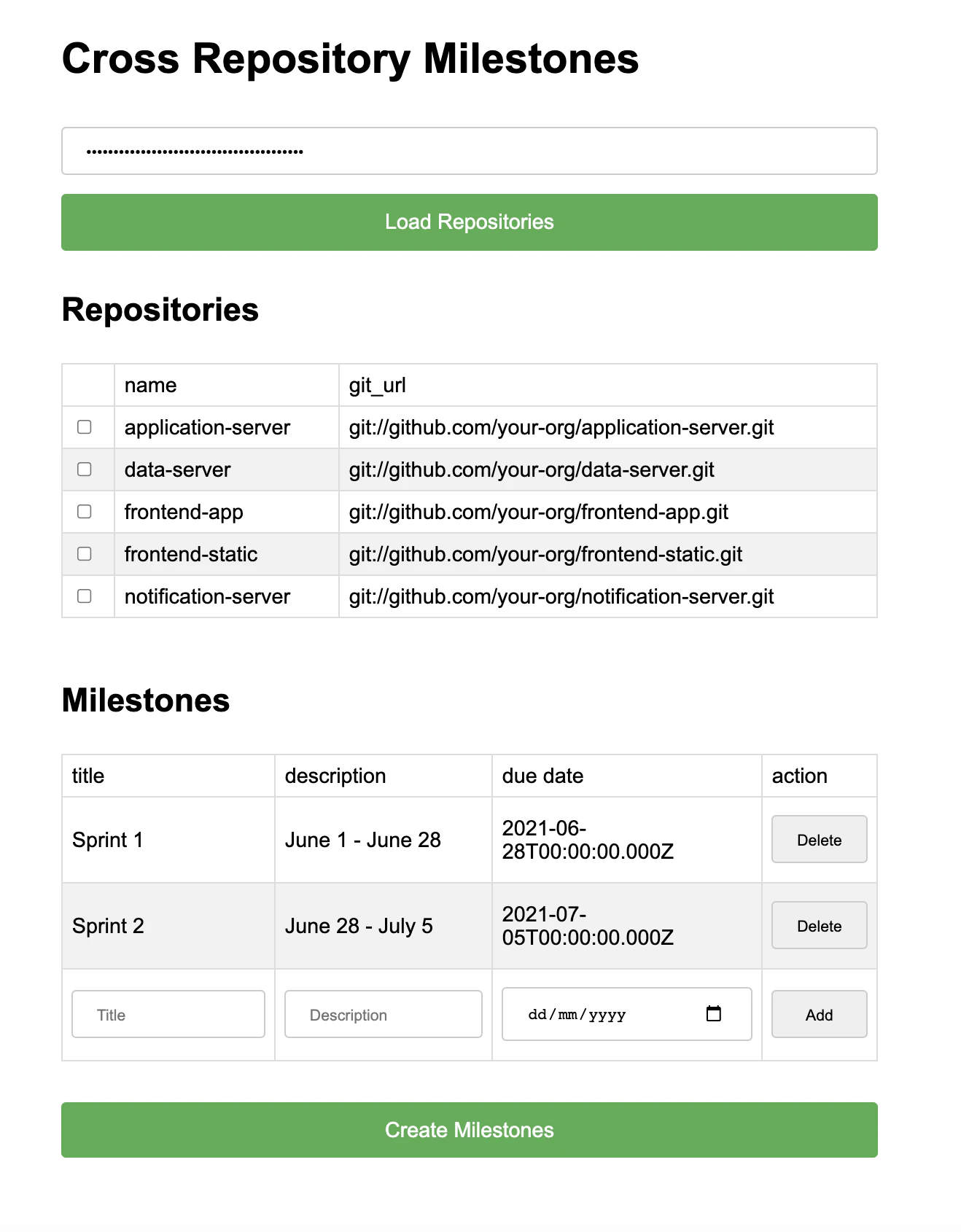Click the Cross Repository Milestones heading
961x1232 pixels.
(x=351, y=58)
